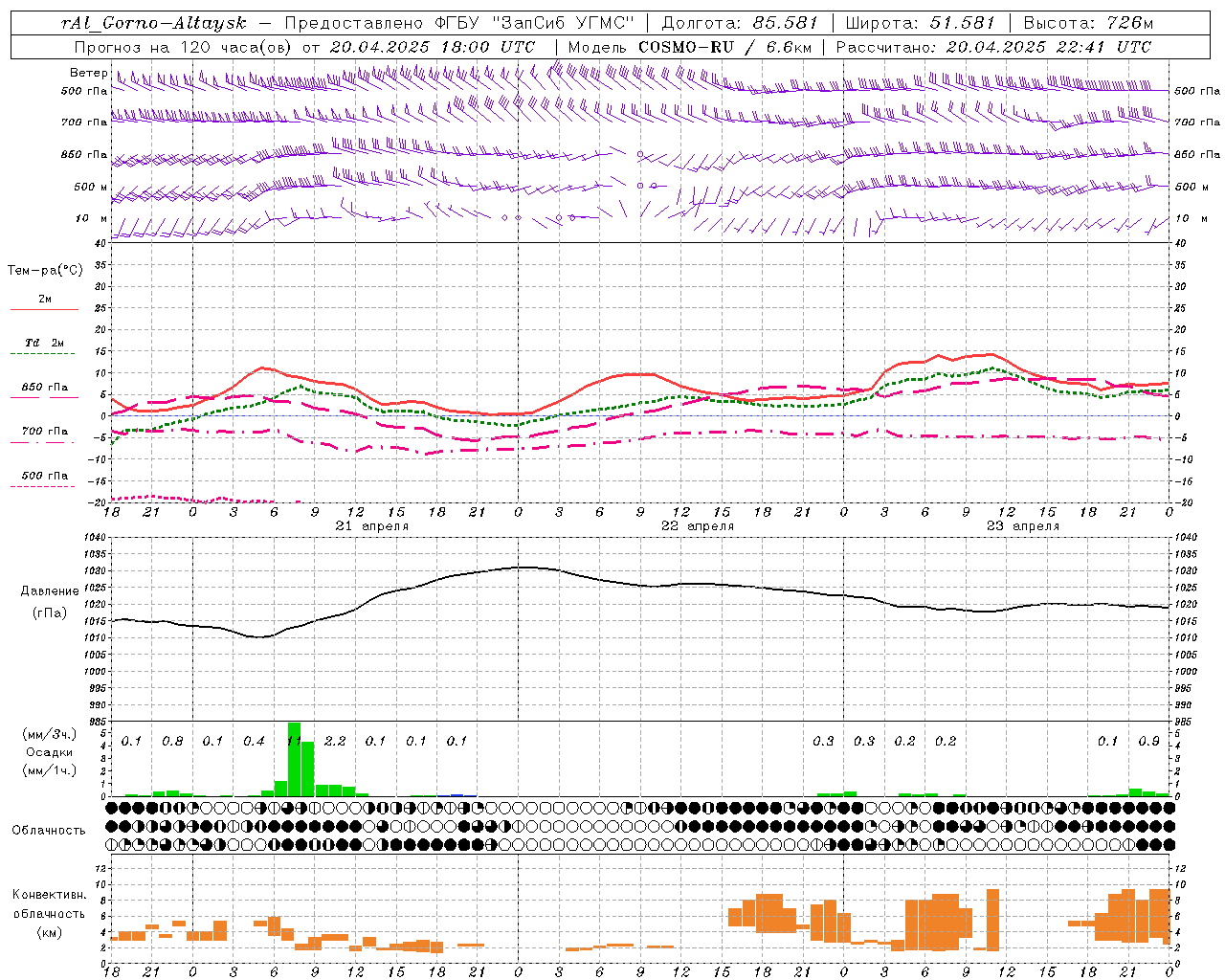1225x980 pixels.
Task: Click the station title rAl_Gorno-Altaysk
Action: (x=153, y=23)
